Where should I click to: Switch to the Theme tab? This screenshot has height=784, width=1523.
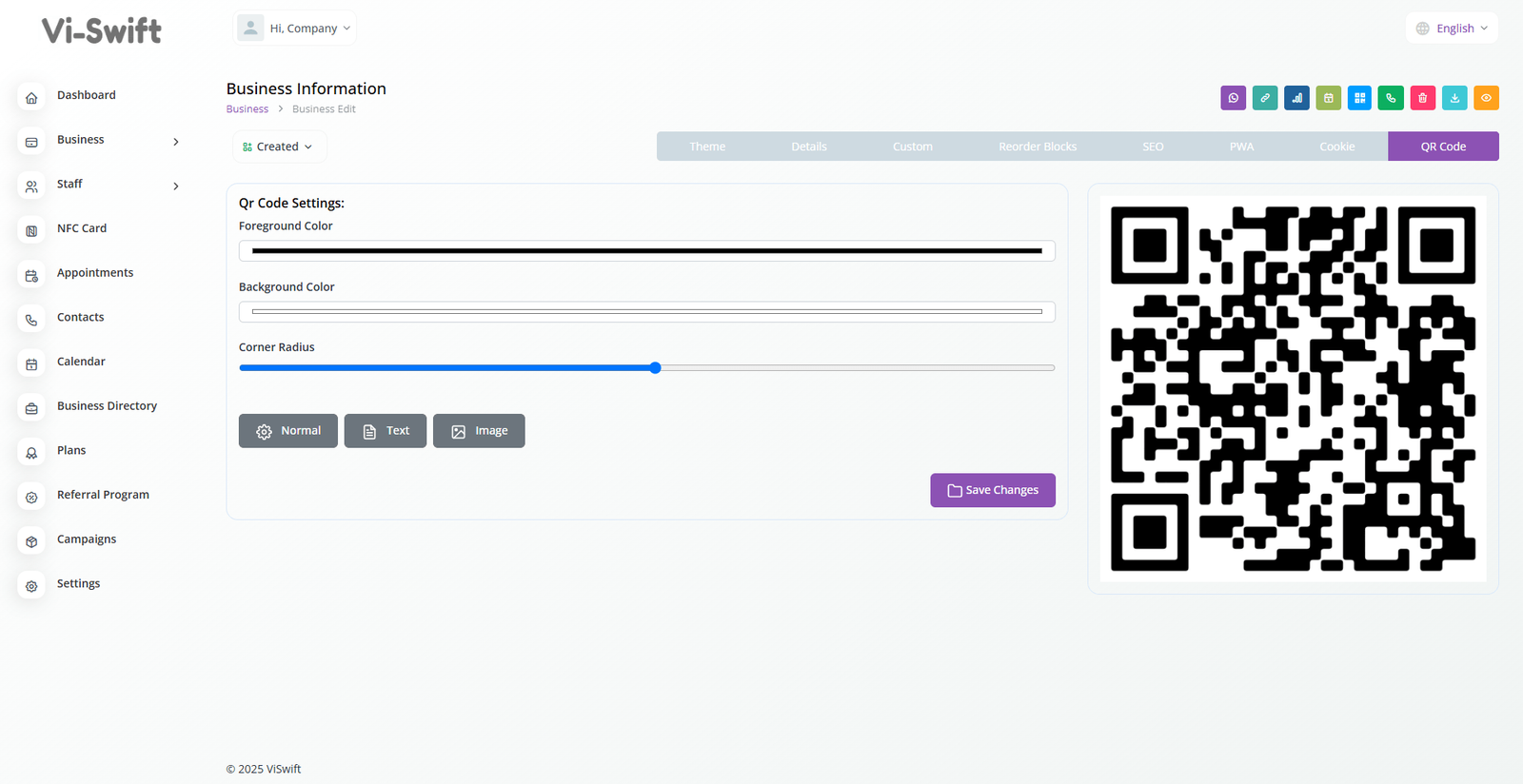click(x=707, y=147)
